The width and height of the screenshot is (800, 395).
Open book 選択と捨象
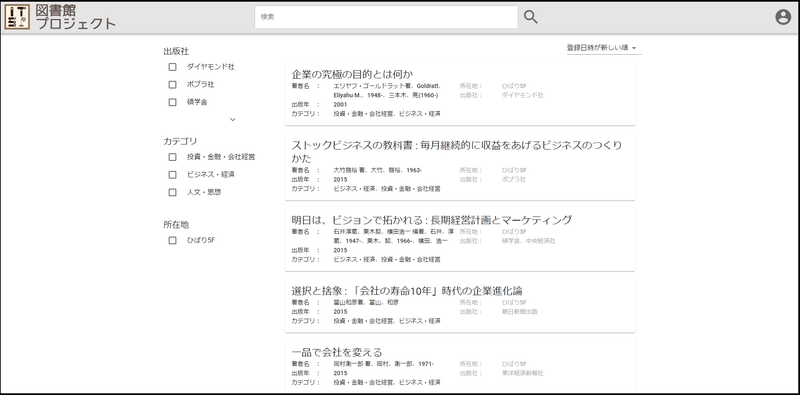pyautogui.click(x=407, y=291)
